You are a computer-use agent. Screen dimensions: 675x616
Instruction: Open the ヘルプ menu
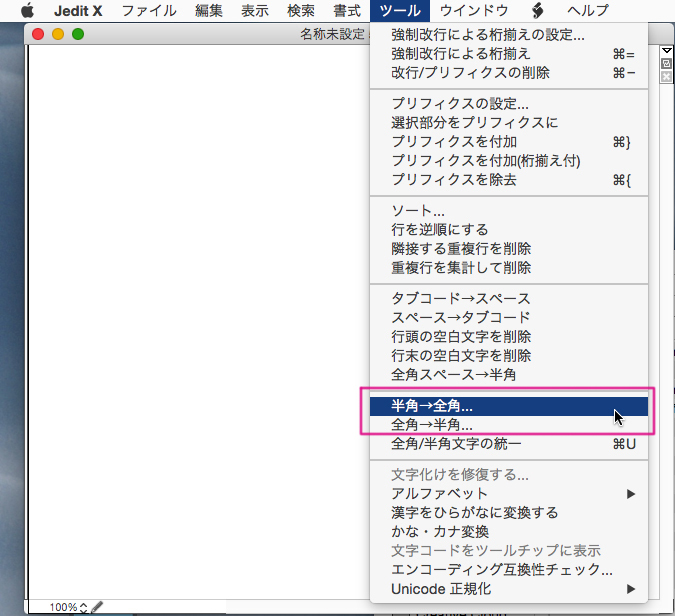(x=588, y=11)
